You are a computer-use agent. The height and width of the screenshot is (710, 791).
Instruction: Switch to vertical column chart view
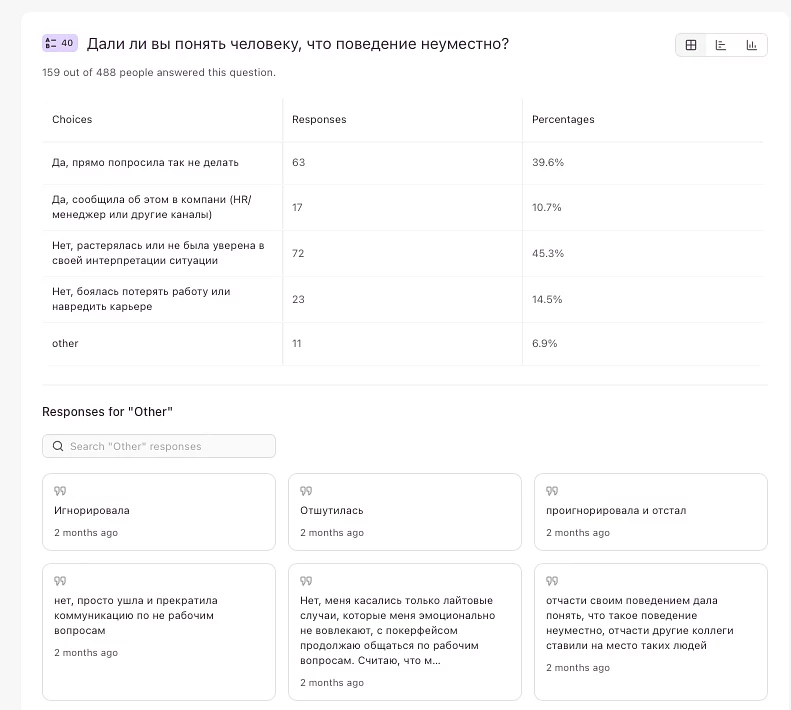[x=751, y=45]
